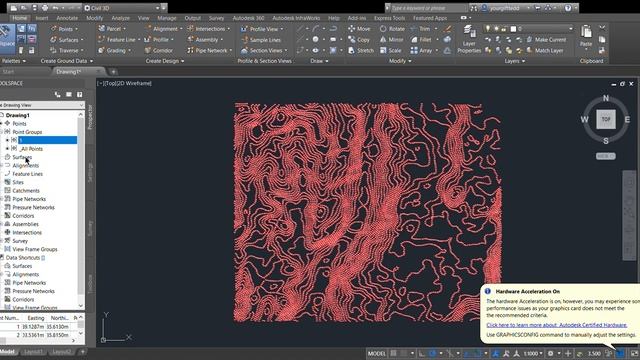This screenshot has width=640, height=360.
Task: Open the Surfaces ribbon tool
Action: point(66,40)
